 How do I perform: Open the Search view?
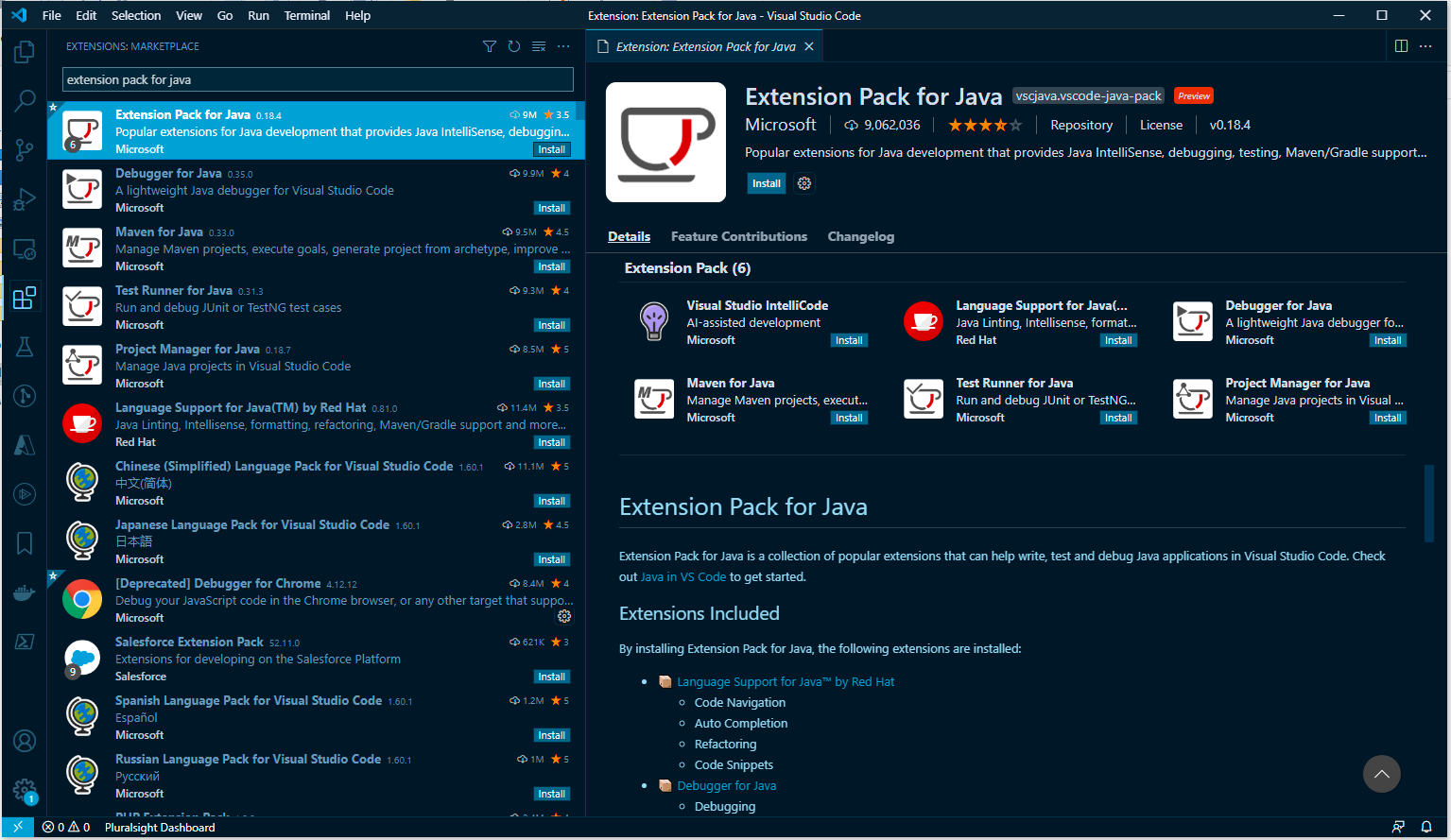24,100
